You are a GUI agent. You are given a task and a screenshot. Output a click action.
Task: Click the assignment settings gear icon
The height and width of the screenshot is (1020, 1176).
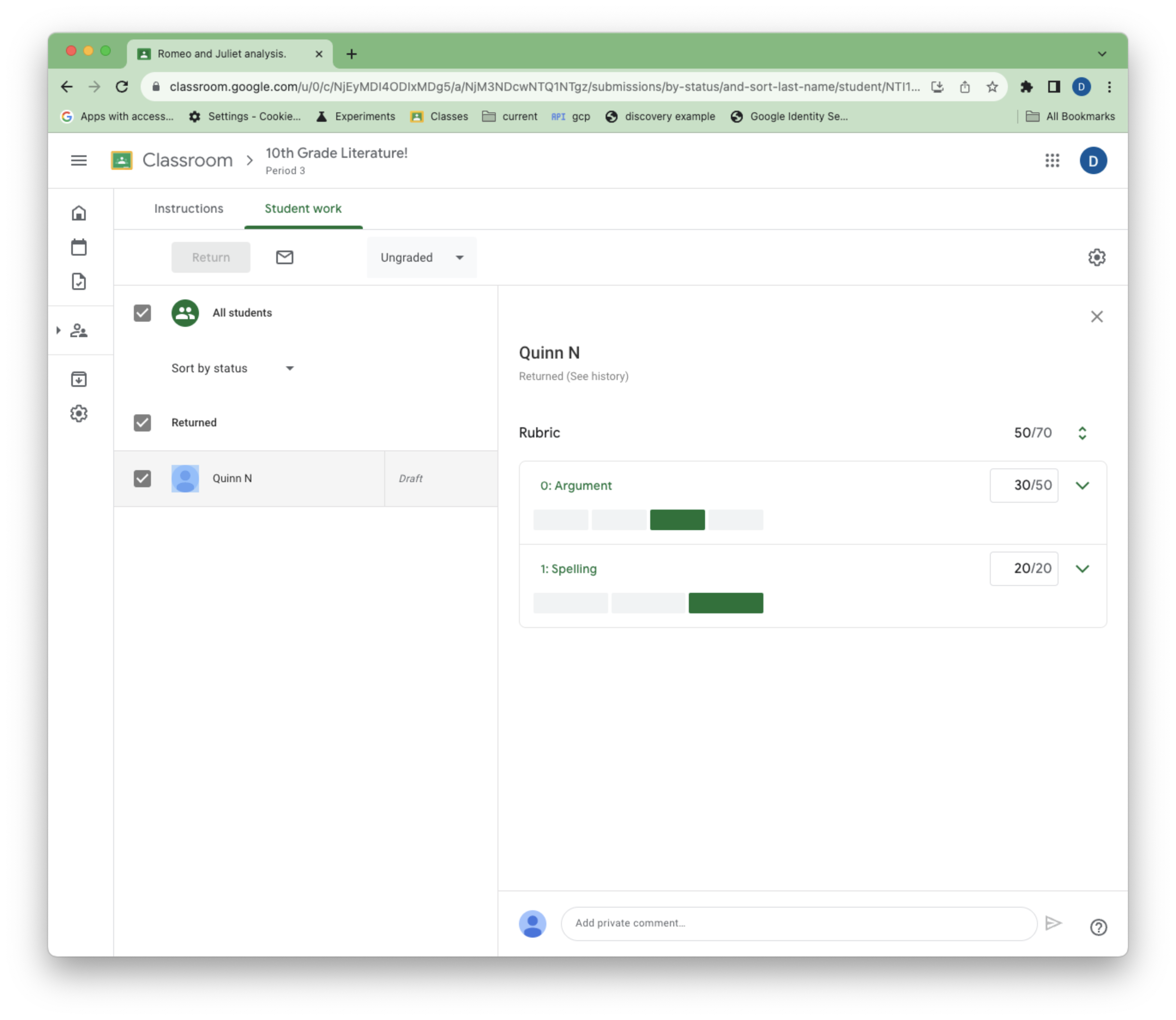point(1097,257)
